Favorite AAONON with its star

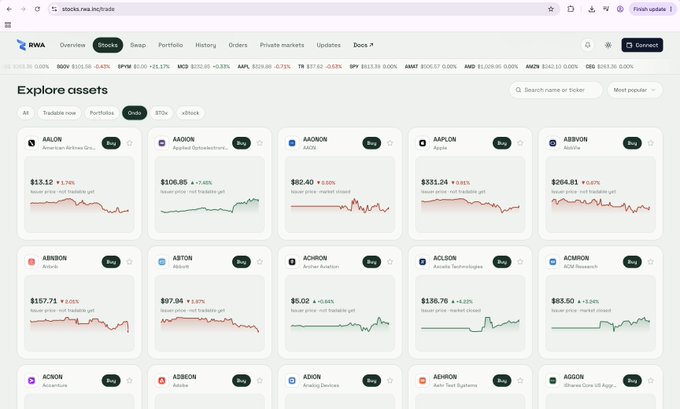(x=390, y=143)
